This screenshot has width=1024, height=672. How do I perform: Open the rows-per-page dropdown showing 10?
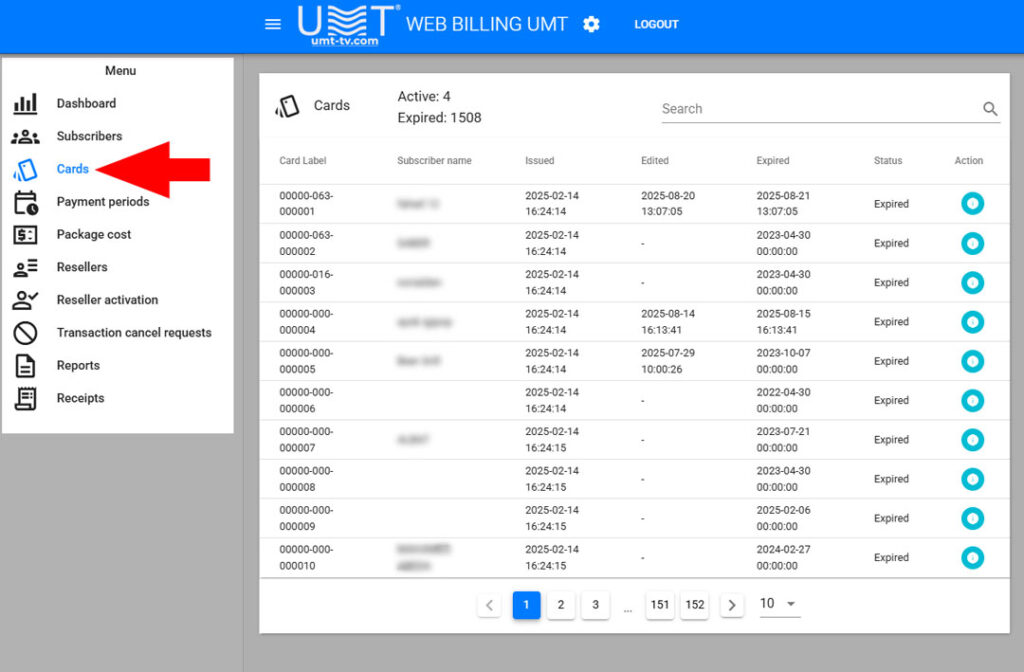click(x=780, y=604)
